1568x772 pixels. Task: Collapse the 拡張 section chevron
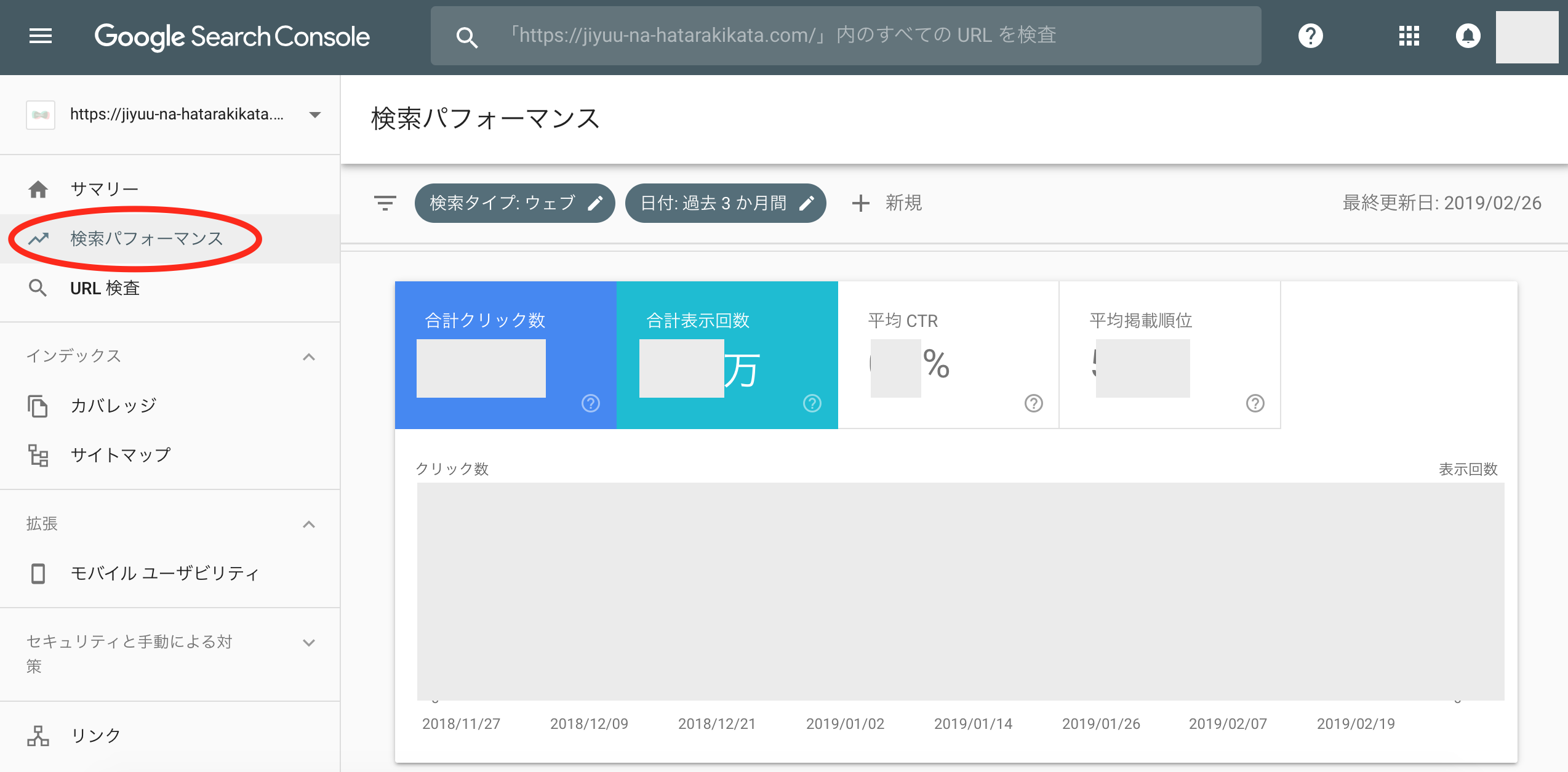pos(309,525)
